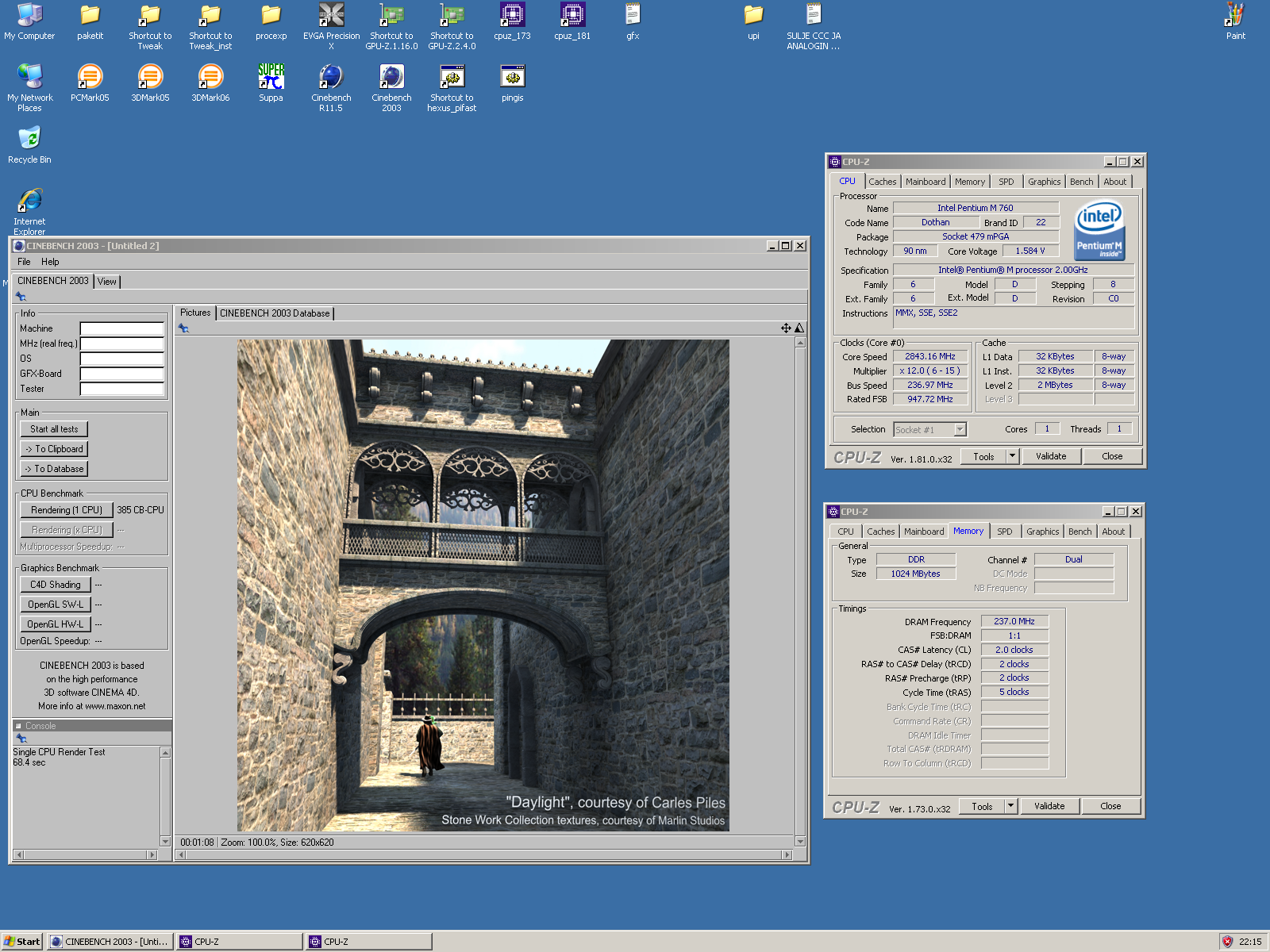Click Validate in CPU-Z 1.73 window
Viewport: 1270px width, 952px height.
click(1049, 806)
